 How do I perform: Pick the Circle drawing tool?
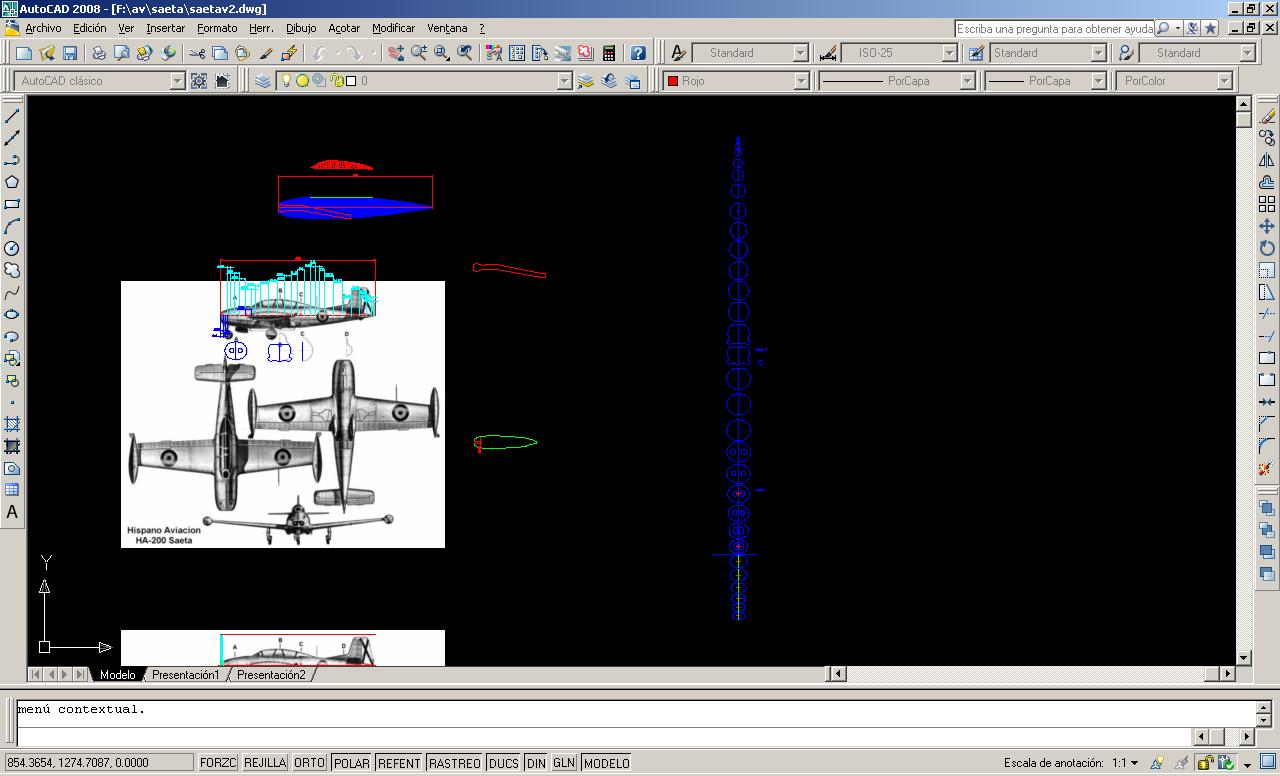pos(12,248)
